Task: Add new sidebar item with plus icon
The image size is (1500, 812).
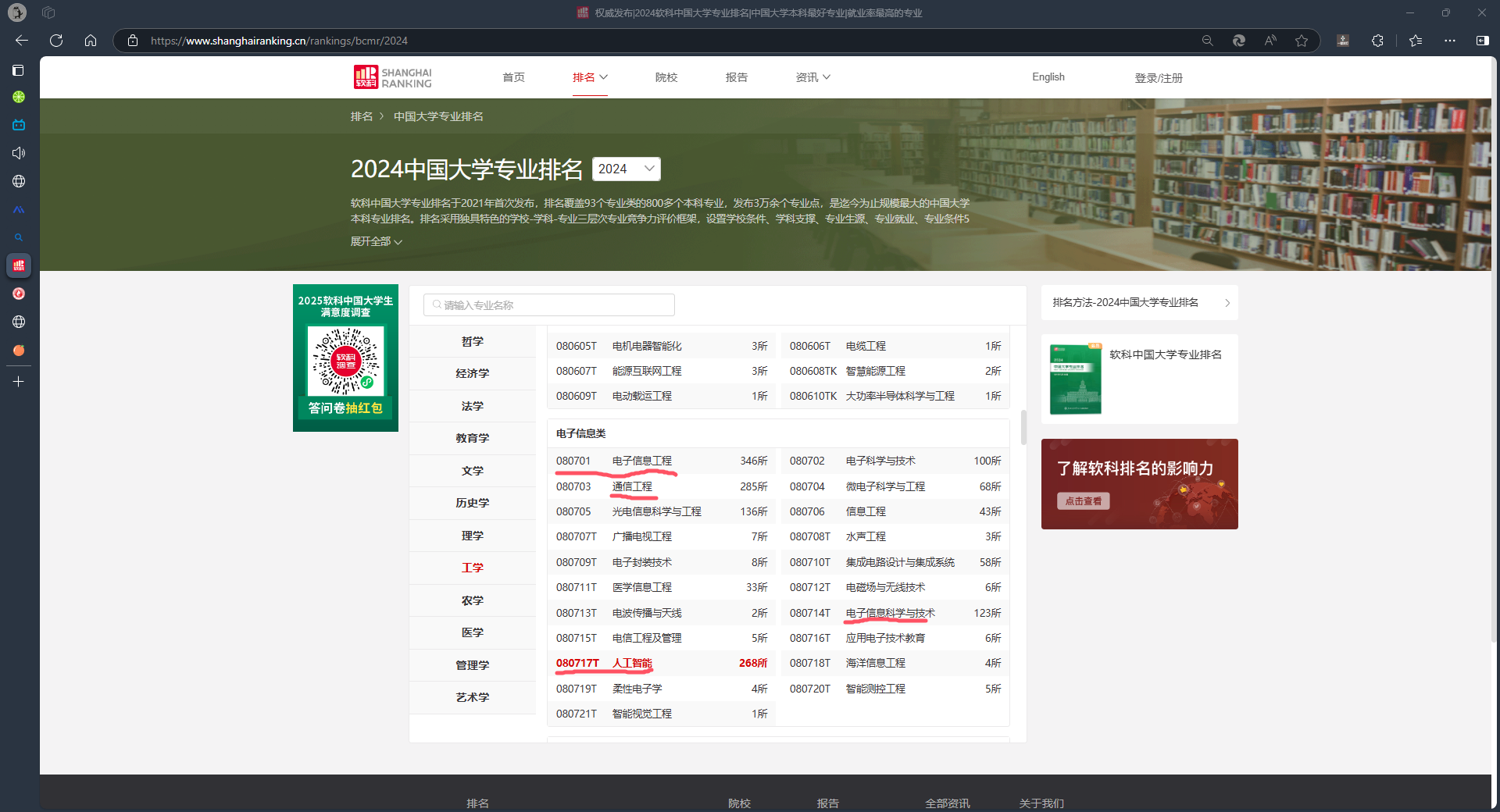Action: 19,382
